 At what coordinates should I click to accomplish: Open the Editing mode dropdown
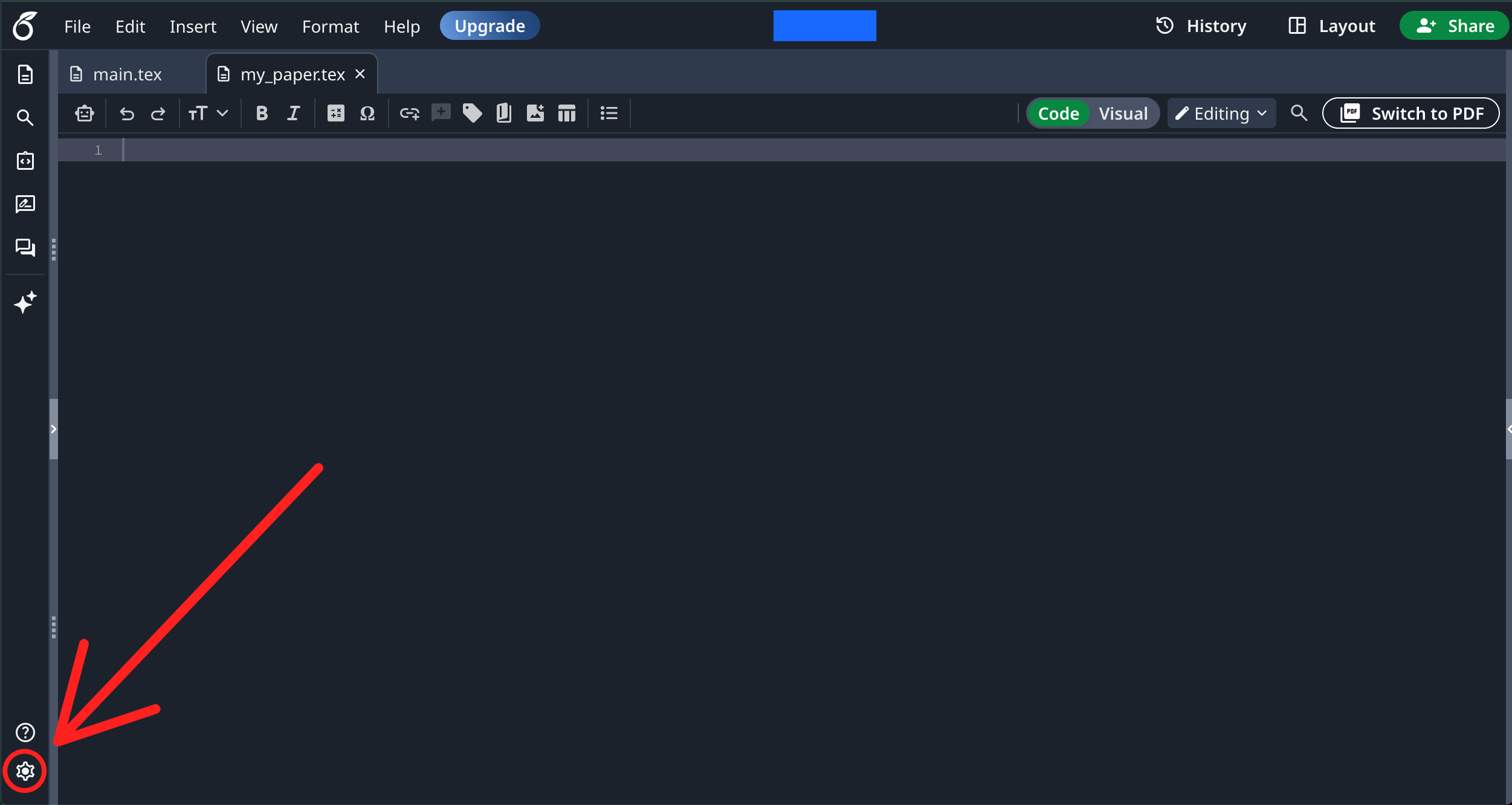[1221, 114]
